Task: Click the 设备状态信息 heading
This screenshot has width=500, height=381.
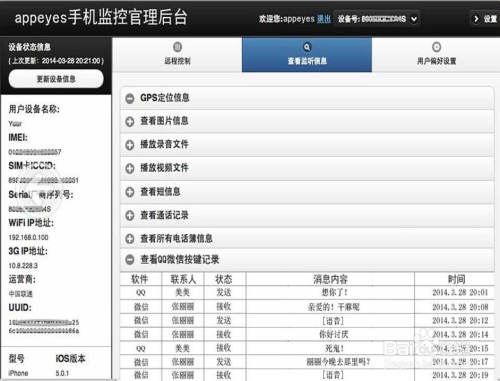Action: click(x=30, y=47)
